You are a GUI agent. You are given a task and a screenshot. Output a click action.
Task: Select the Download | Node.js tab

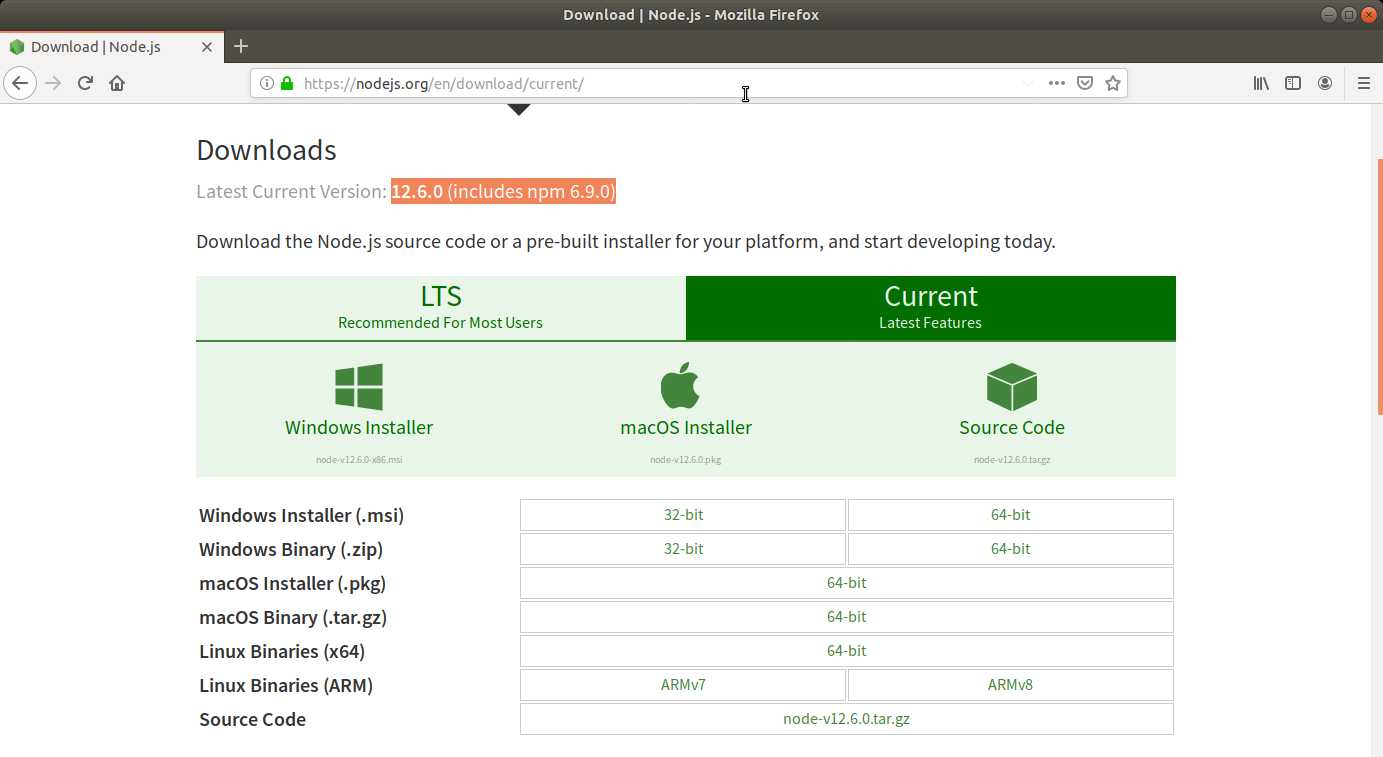(x=112, y=47)
